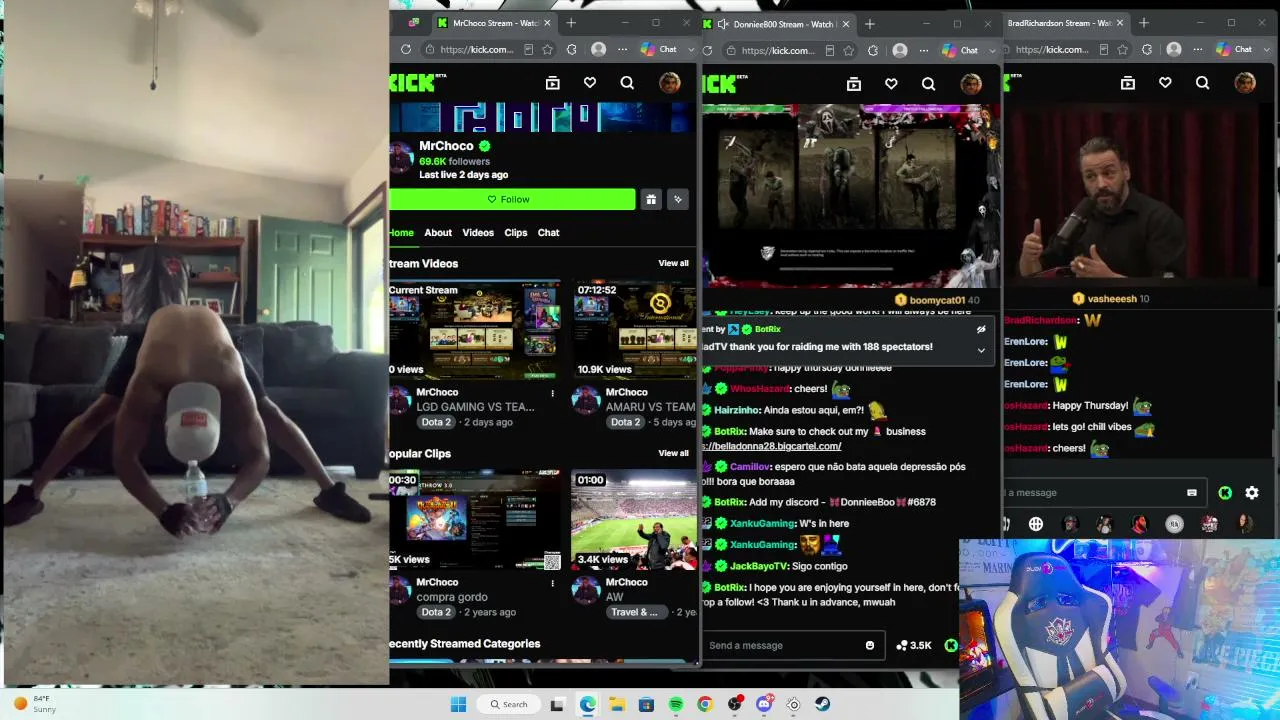Open browser extensions in MrChoco window
This screenshot has height=720, width=1280.
(x=572, y=49)
